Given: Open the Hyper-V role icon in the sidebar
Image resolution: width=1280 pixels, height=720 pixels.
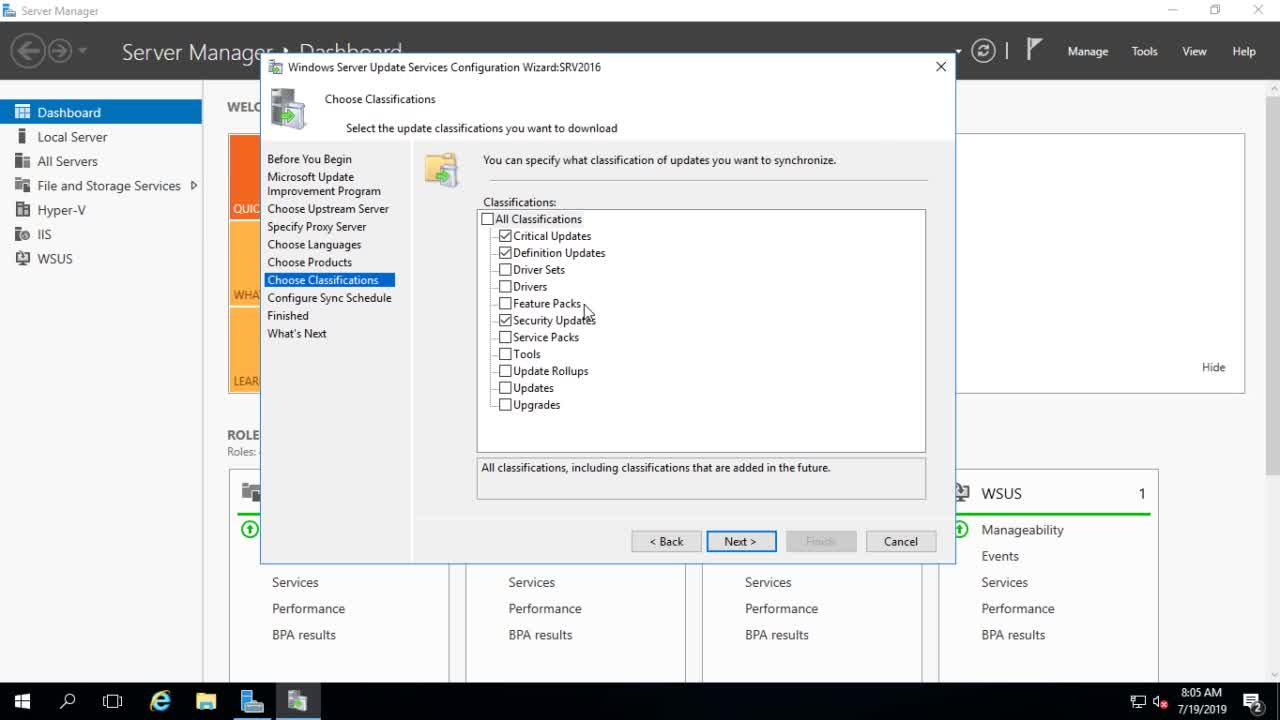Looking at the screenshot, I should pos(22,210).
